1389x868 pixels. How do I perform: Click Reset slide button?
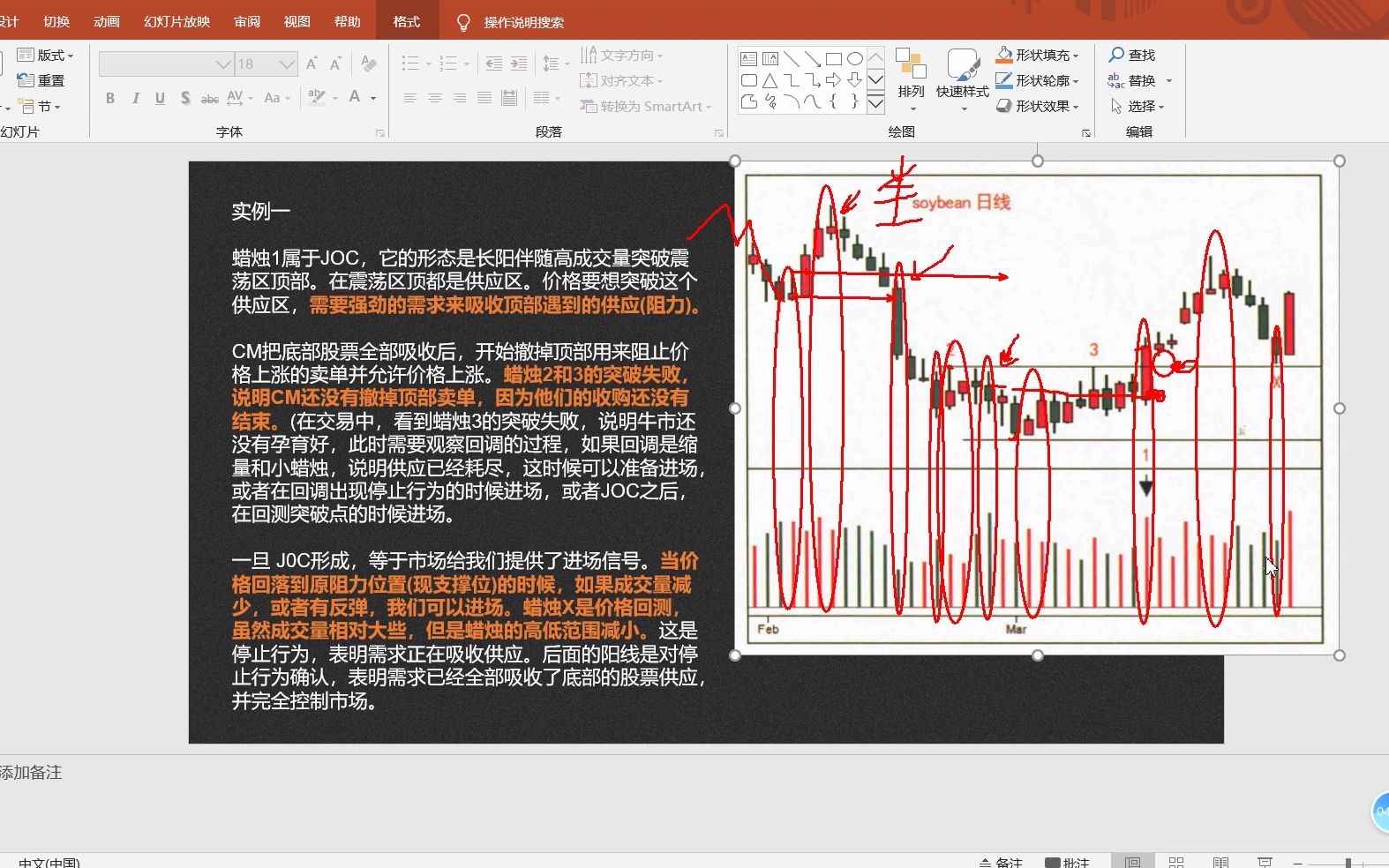41,80
